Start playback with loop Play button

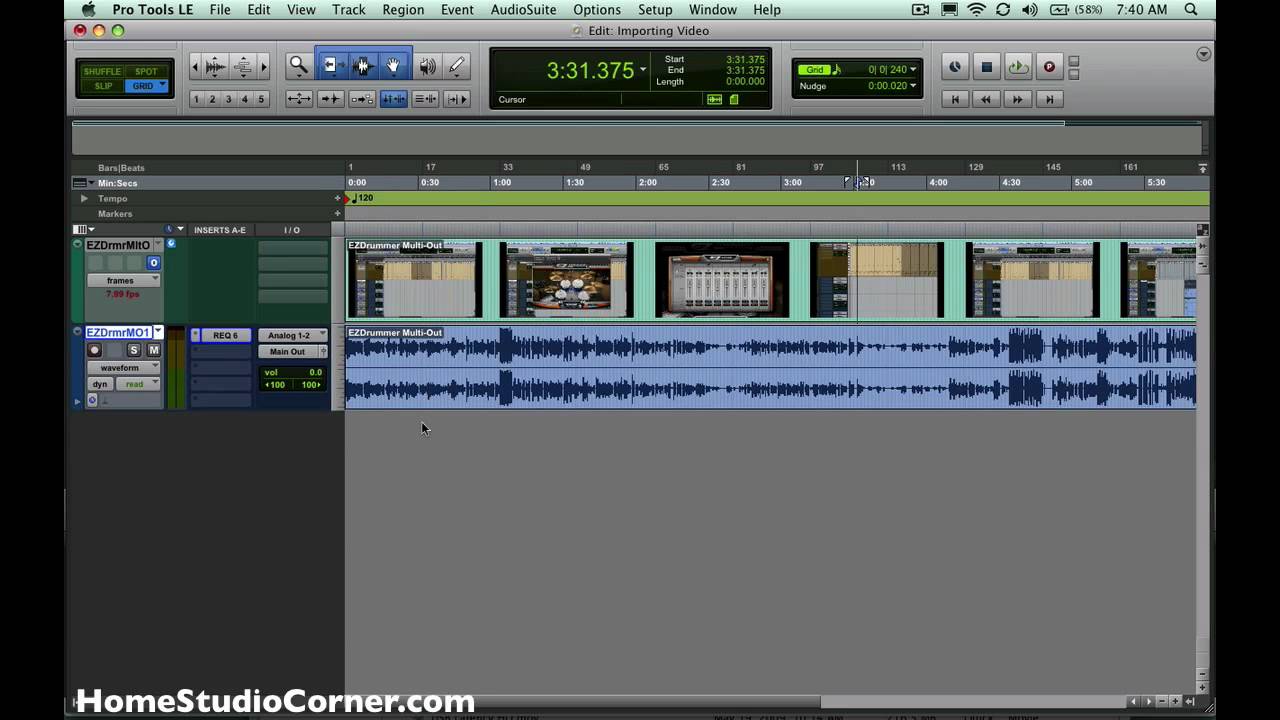pos(1018,67)
